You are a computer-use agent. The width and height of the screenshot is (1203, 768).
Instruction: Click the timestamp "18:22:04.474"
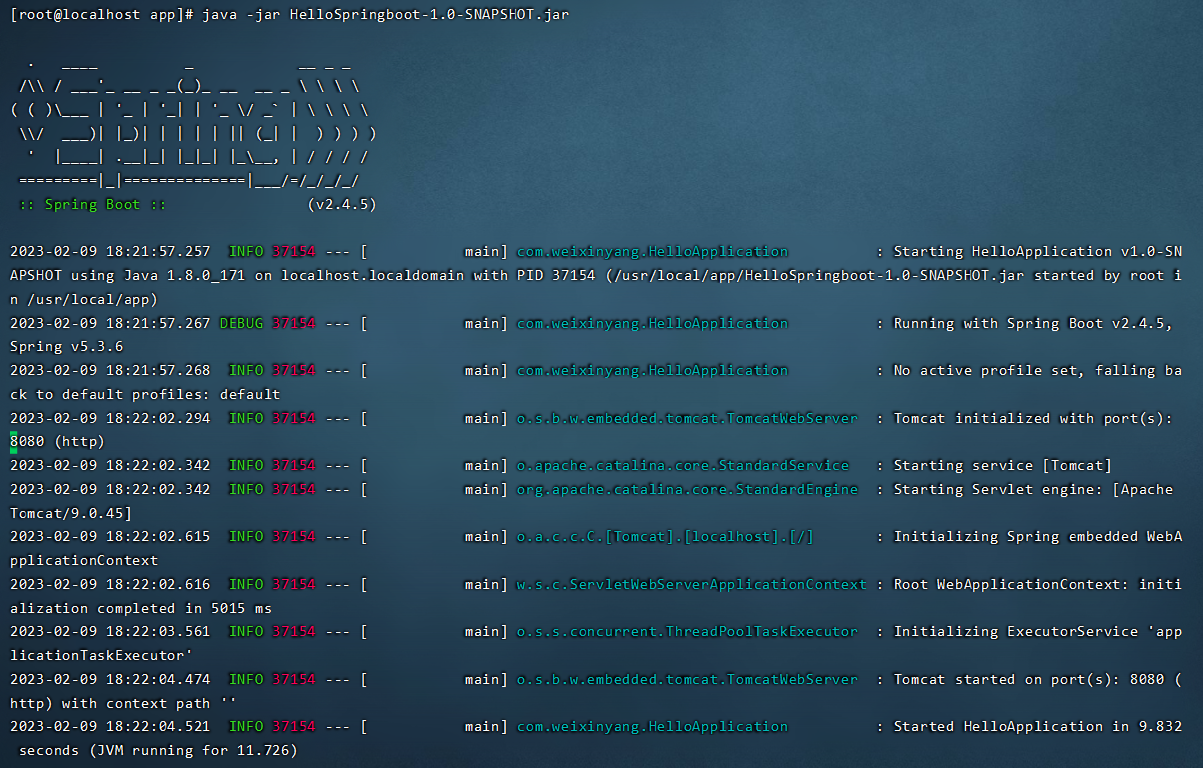click(x=158, y=679)
